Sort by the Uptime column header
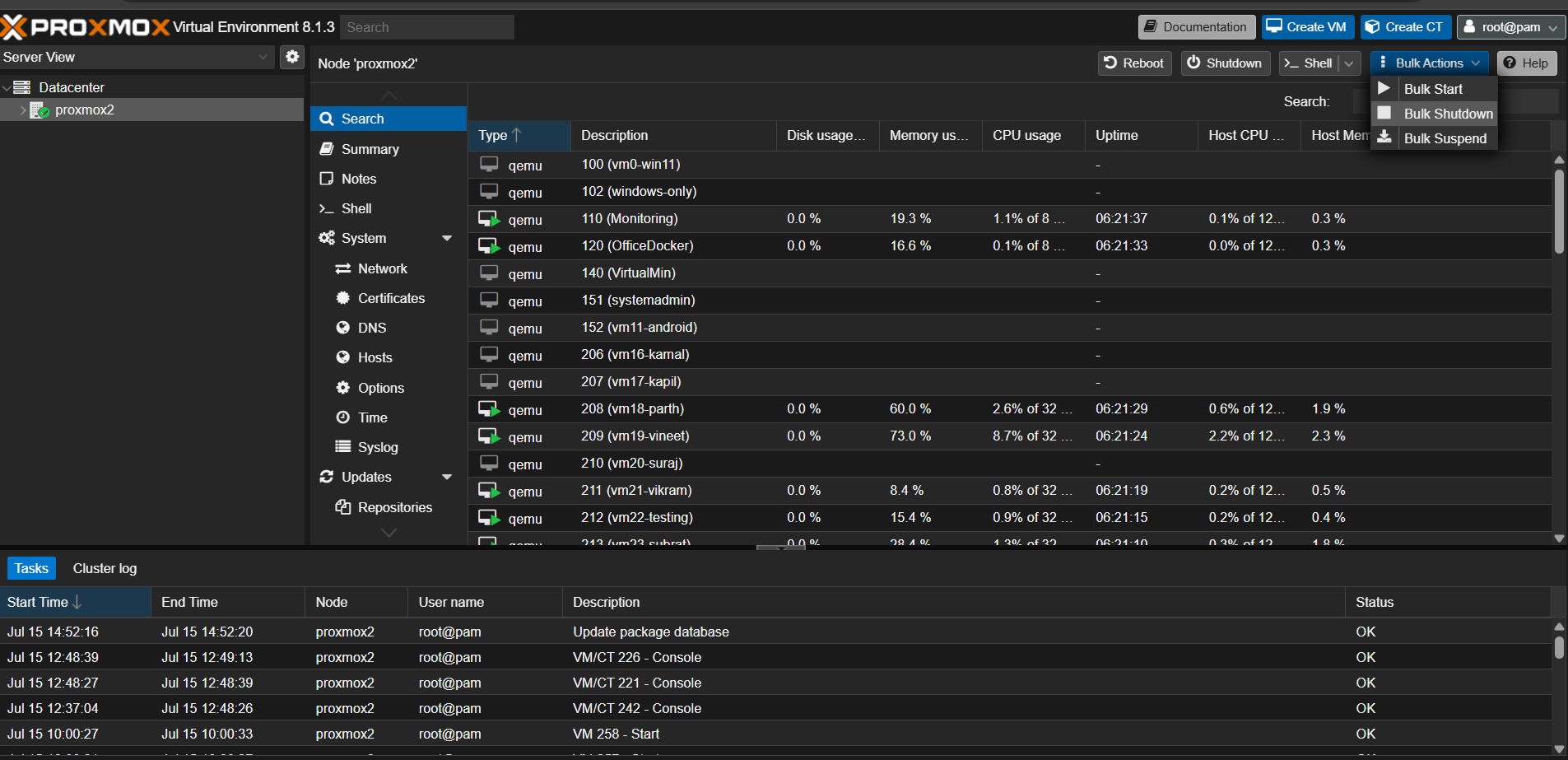 click(x=1141, y=135)
